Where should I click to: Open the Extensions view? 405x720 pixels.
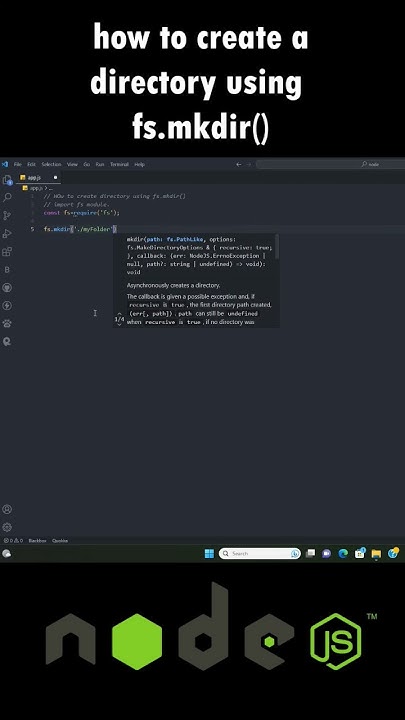pos(7,252)
